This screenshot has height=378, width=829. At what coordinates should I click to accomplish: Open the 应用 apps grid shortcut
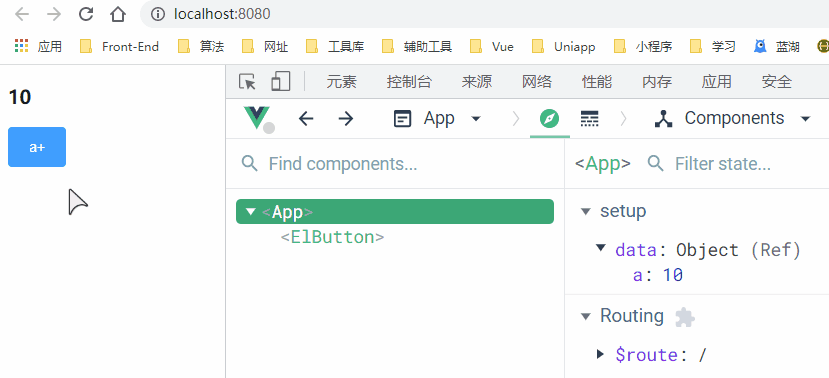(x=38, y=47)
